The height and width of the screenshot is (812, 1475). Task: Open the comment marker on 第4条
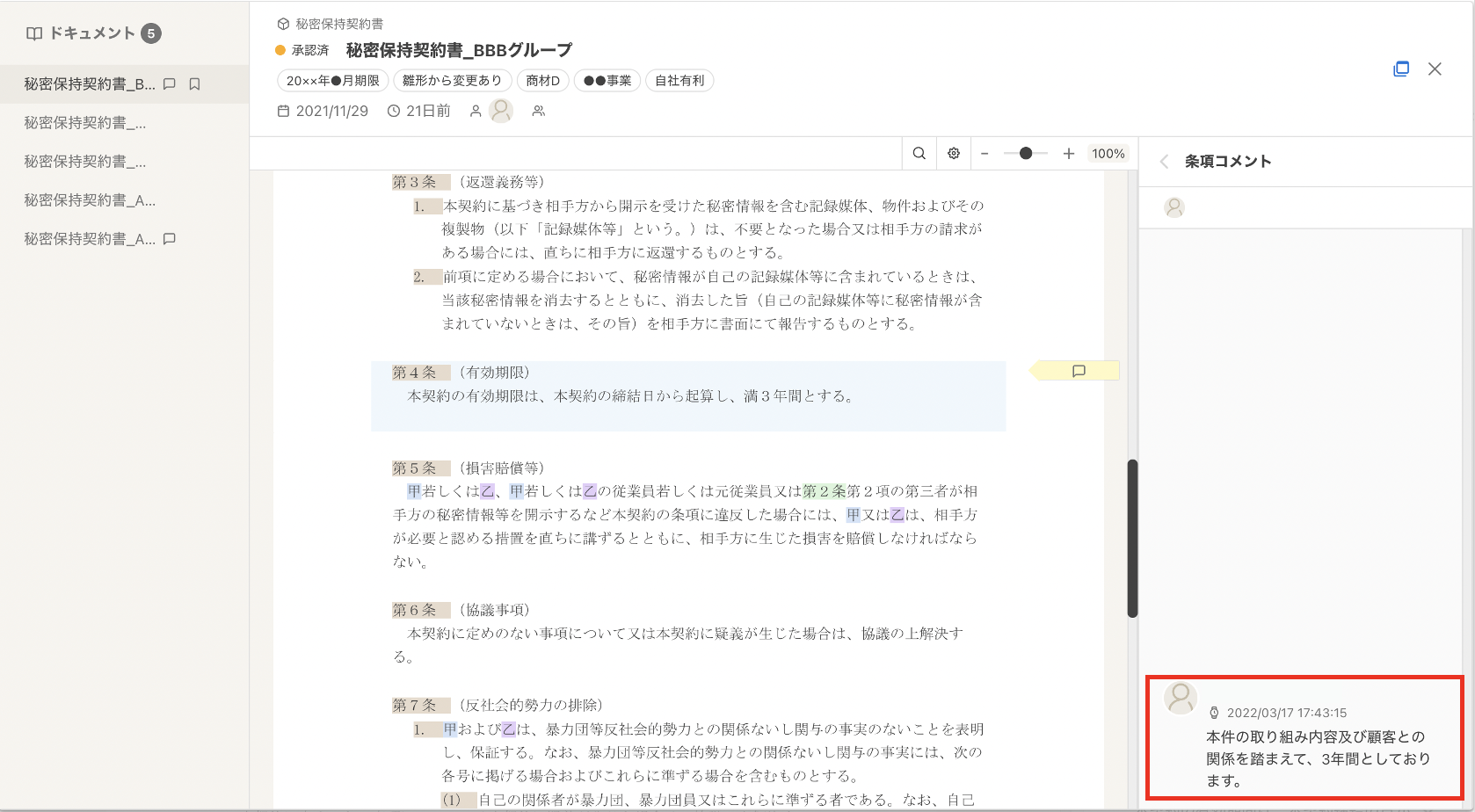coord(1079,371)
